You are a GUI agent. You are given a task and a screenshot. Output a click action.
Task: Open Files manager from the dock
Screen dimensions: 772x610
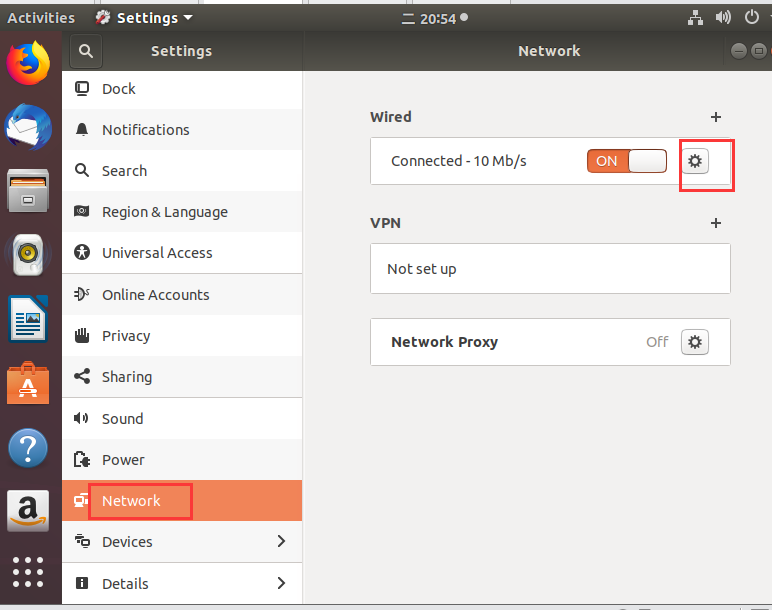(x=28, y=191)
